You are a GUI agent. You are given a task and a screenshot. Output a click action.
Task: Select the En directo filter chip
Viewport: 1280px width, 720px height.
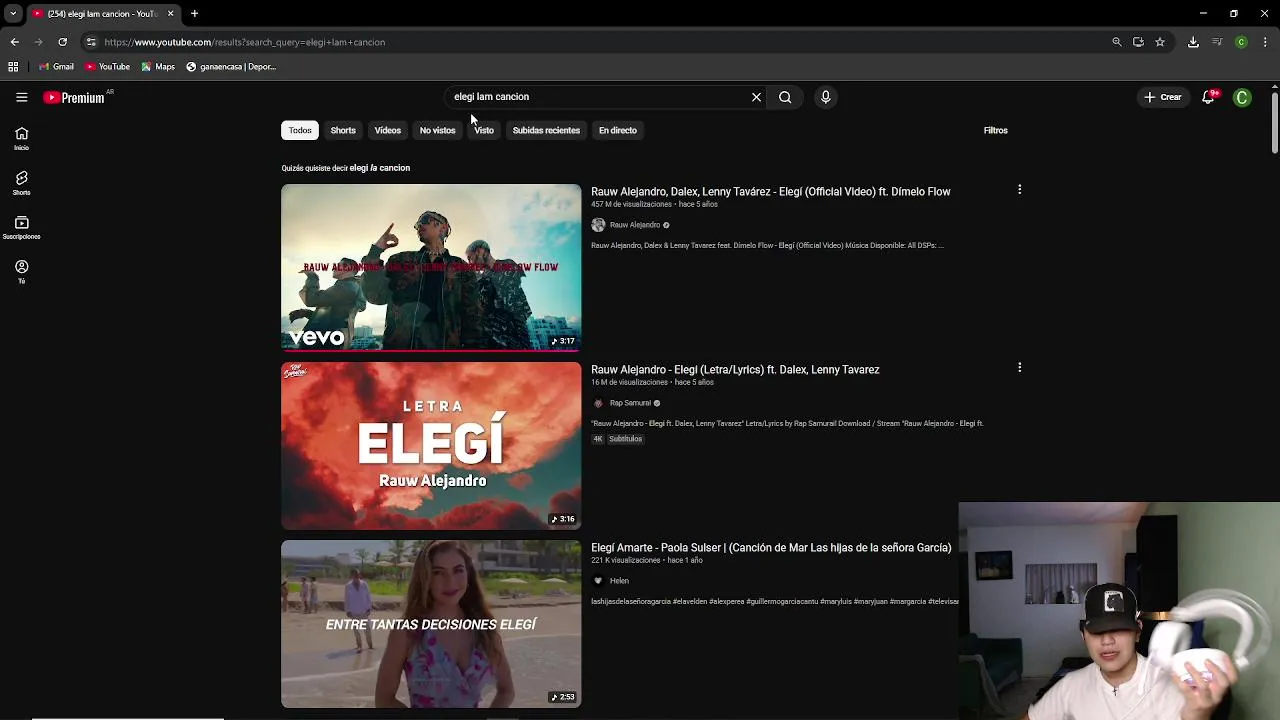(x=618, y=130)
